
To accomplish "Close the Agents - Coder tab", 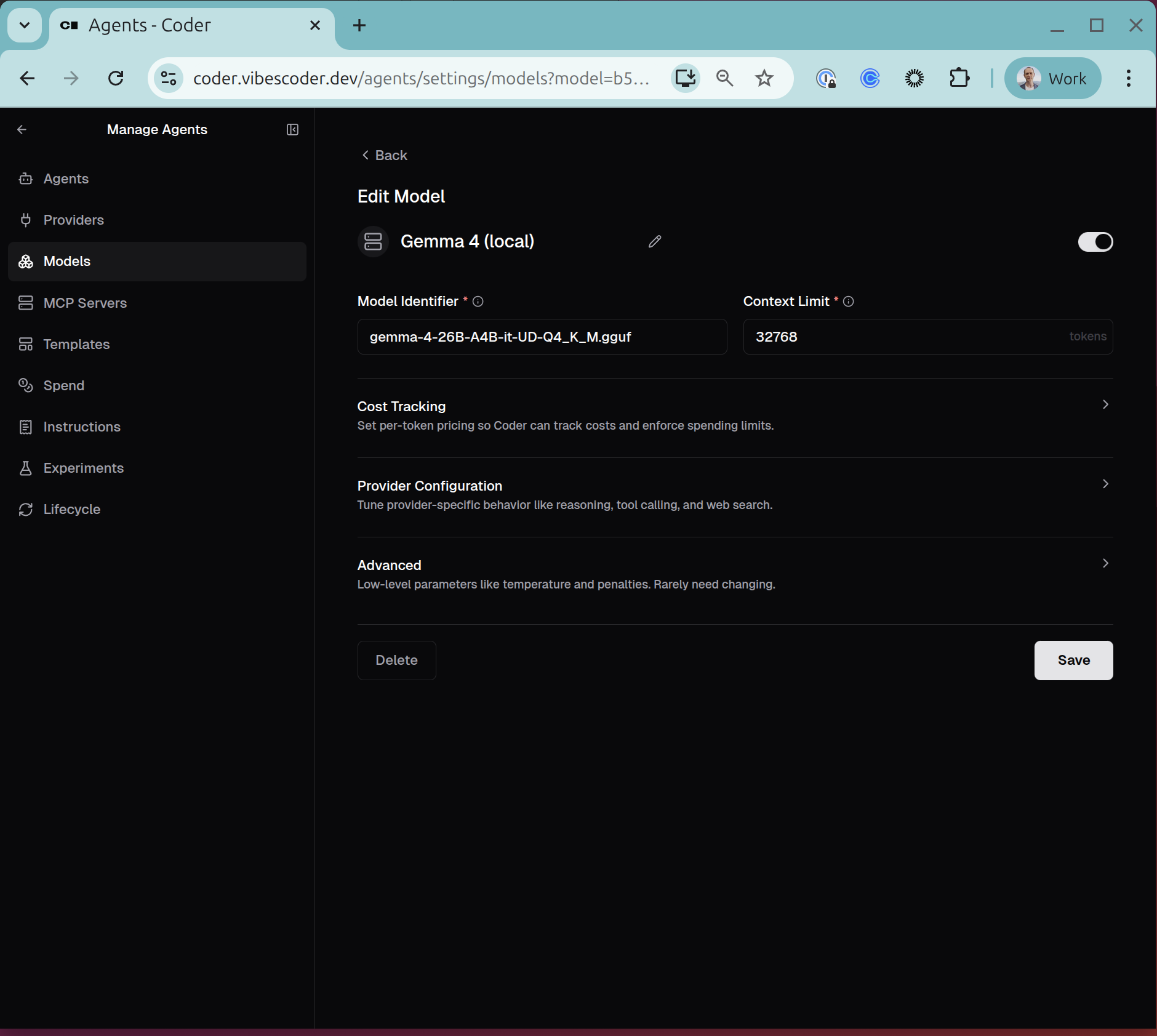I will 315,25.
